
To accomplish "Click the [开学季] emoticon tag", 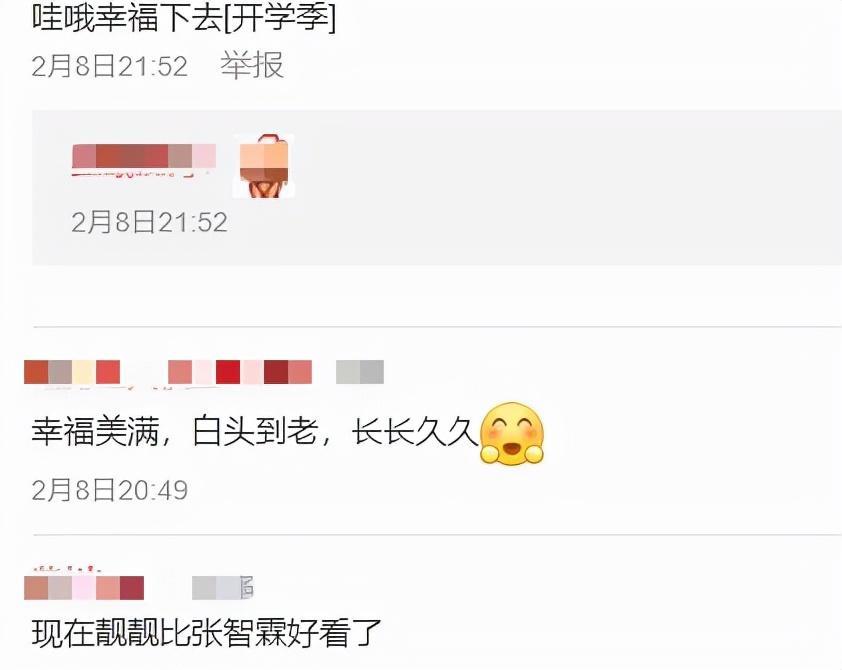I will [279, 19].
